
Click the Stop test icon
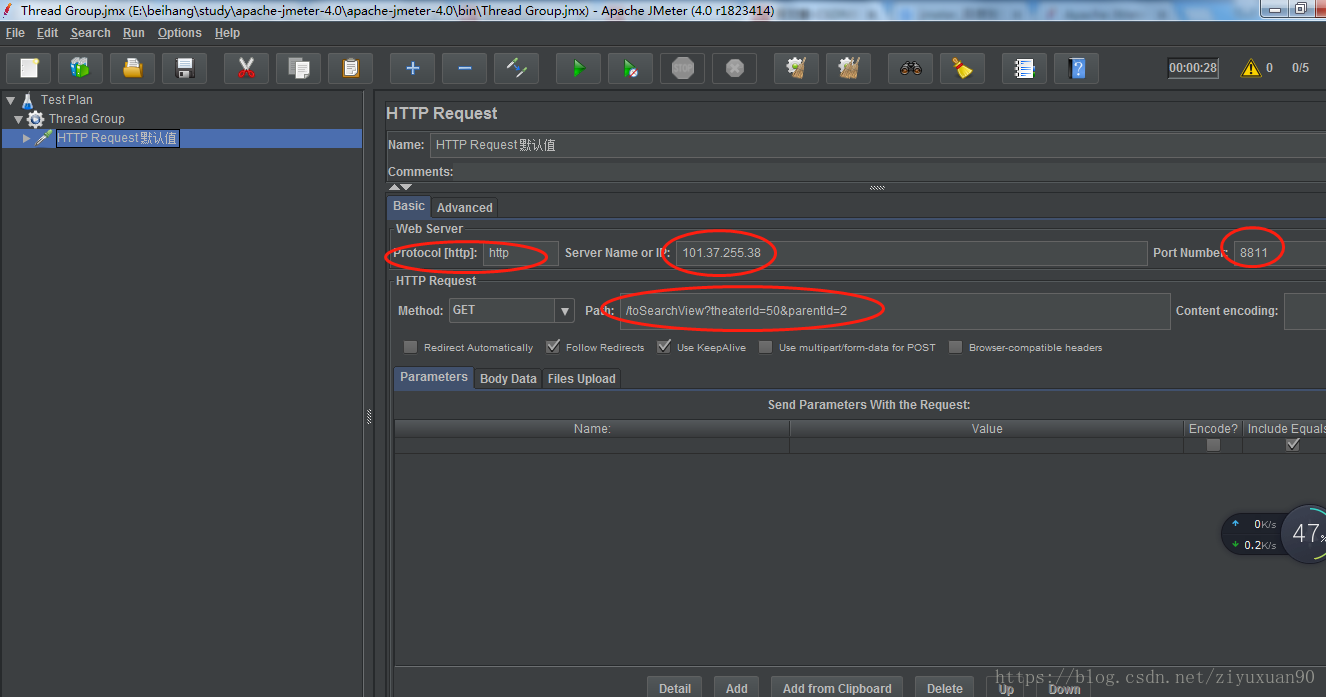point(682,68)
